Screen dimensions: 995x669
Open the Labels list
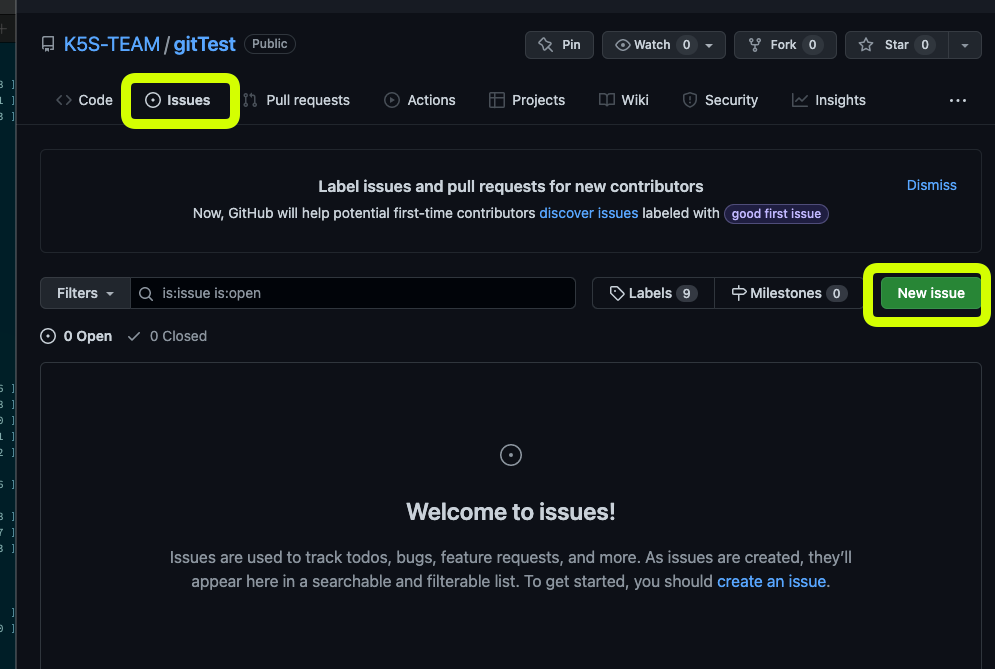653,293
